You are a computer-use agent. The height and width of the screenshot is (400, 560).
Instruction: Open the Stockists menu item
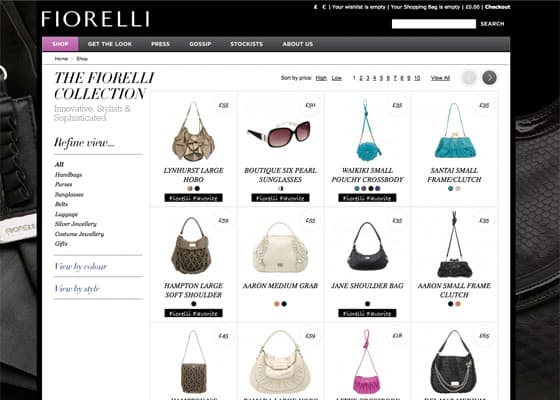tap(246, 44)
